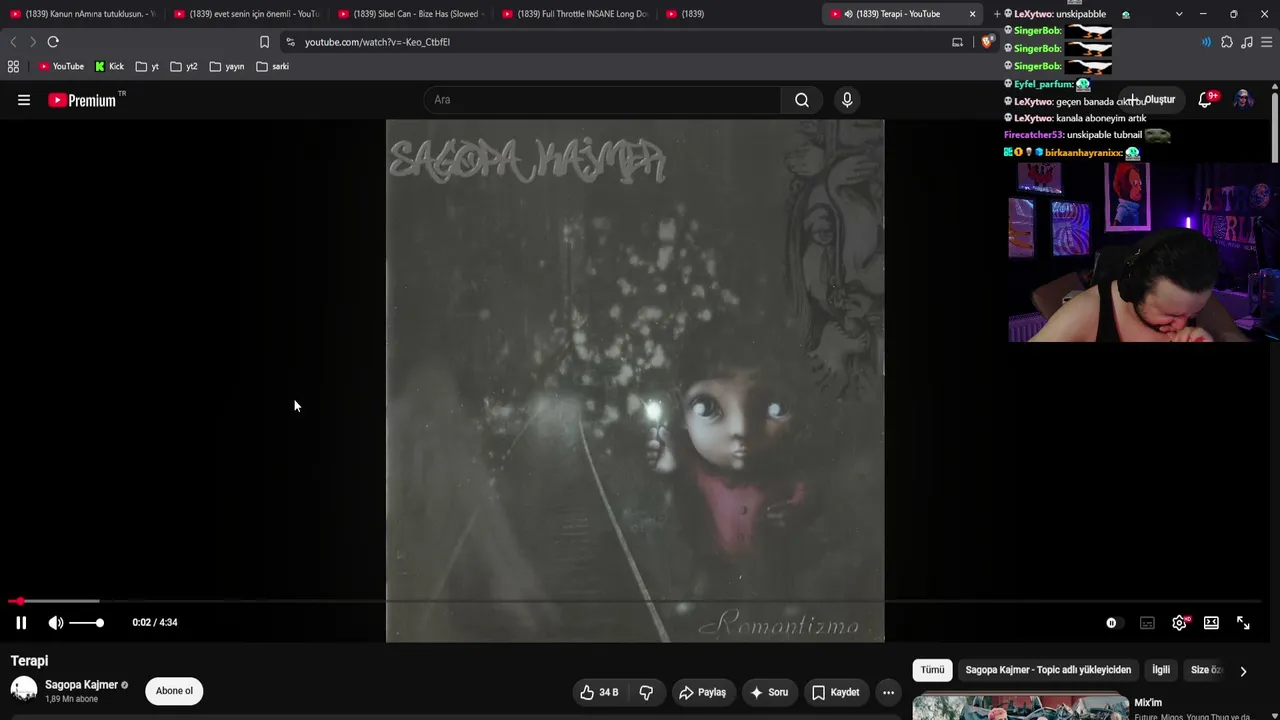Switch the player to theater mode
The height and width of the screenshot is (720, 1280).
pyautogui.click(x=1211, y=623)
